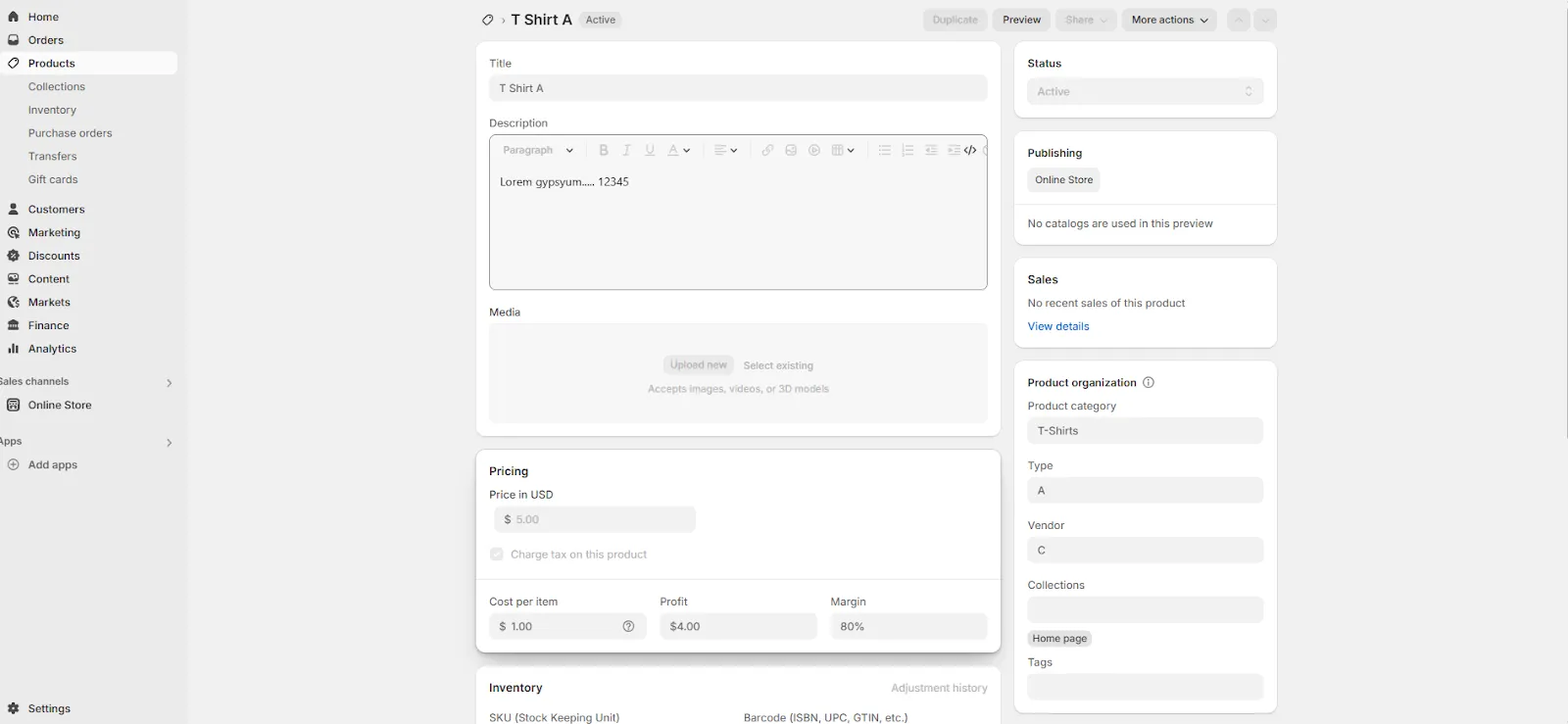Viewport: 1568px width, 724px height.
Task: Open the Paragraph style dropdown
Action: (x=538, y=150)
